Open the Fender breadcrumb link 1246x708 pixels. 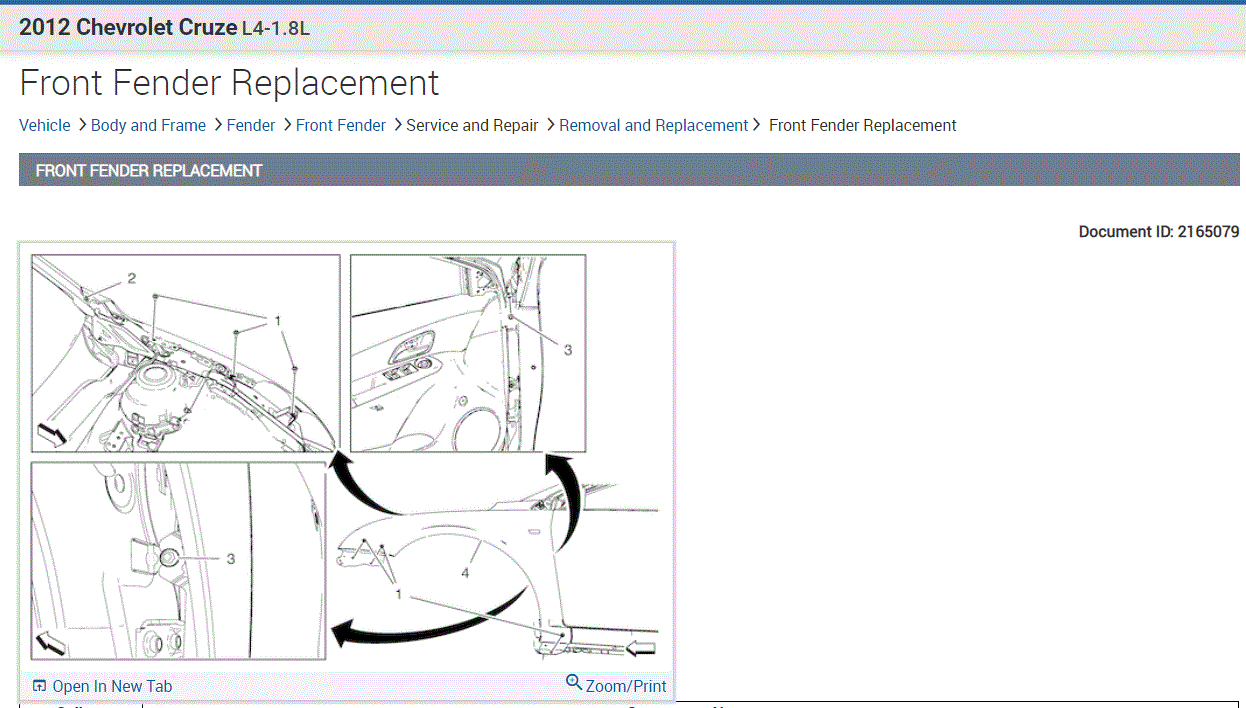point(251,125)
